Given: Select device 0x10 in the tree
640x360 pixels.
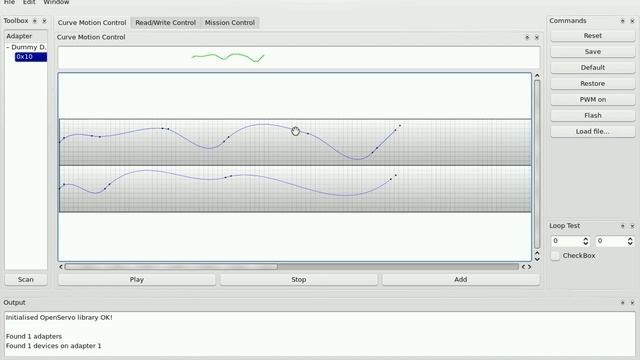Looking at the screenshot, I should 31,57.
